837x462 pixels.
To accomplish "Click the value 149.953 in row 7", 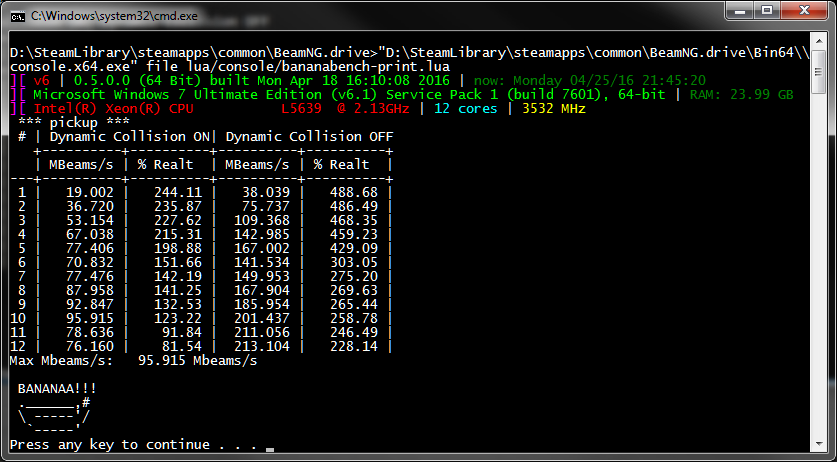I will coord(262,276).
